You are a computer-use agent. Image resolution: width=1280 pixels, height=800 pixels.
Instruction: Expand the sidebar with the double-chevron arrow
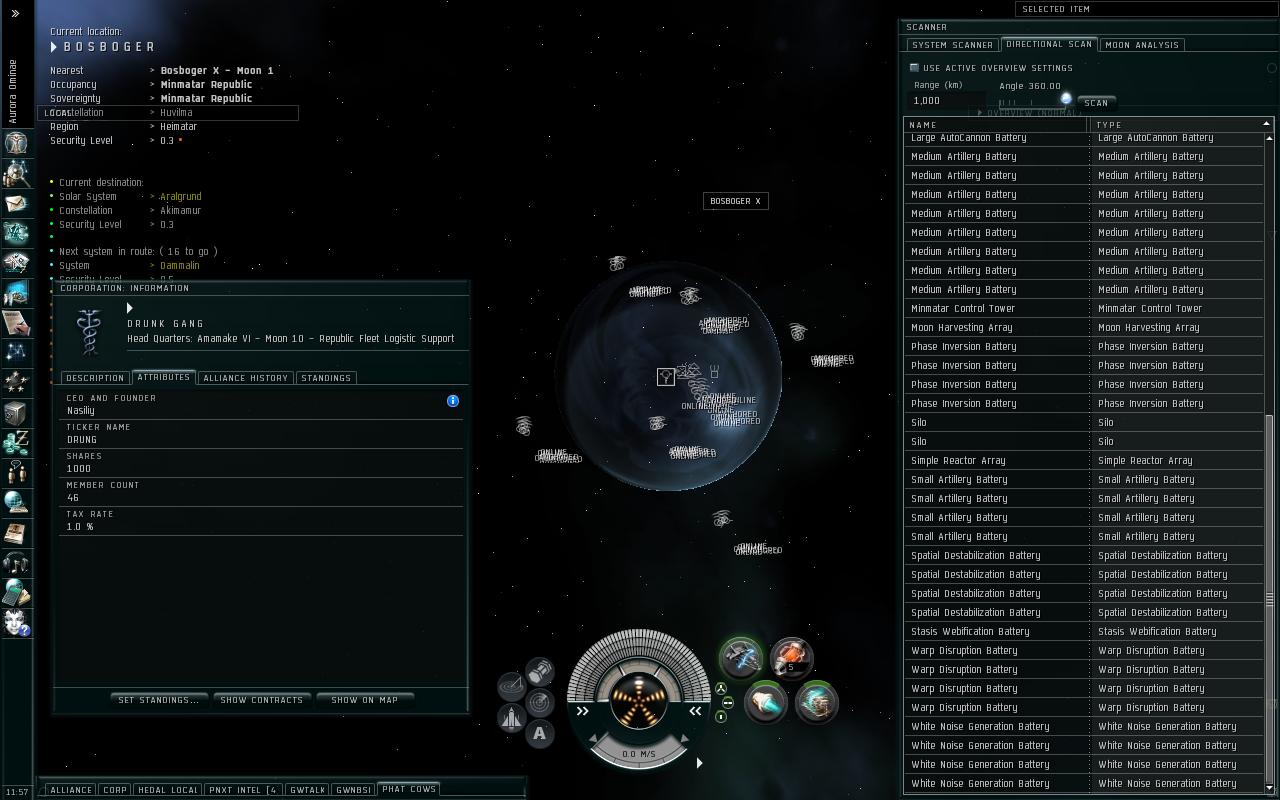(15, 13)
